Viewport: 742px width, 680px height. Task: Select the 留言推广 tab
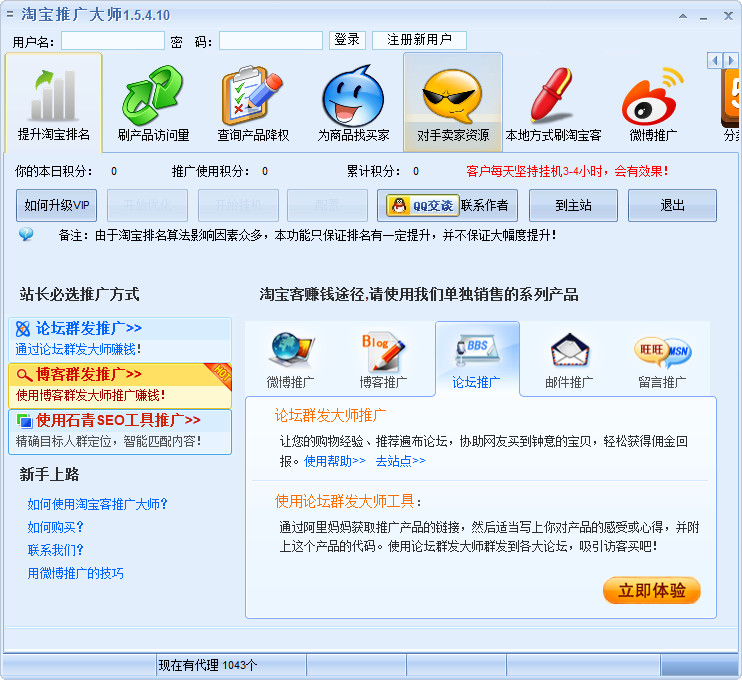pos(662,358)
